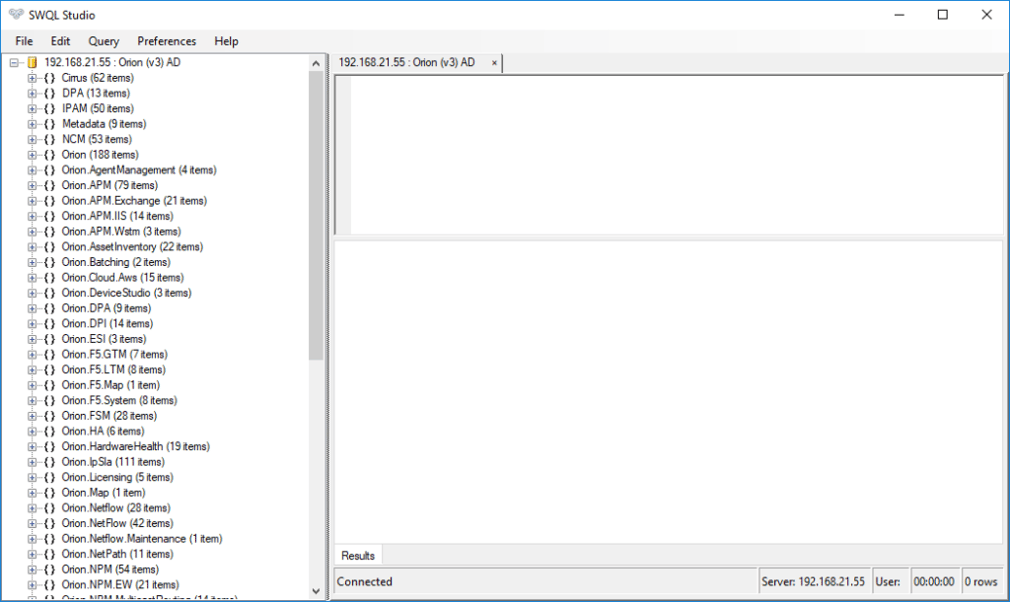
Task: Click the braces icon next to Orion.NPM
Action: [49, 569]
